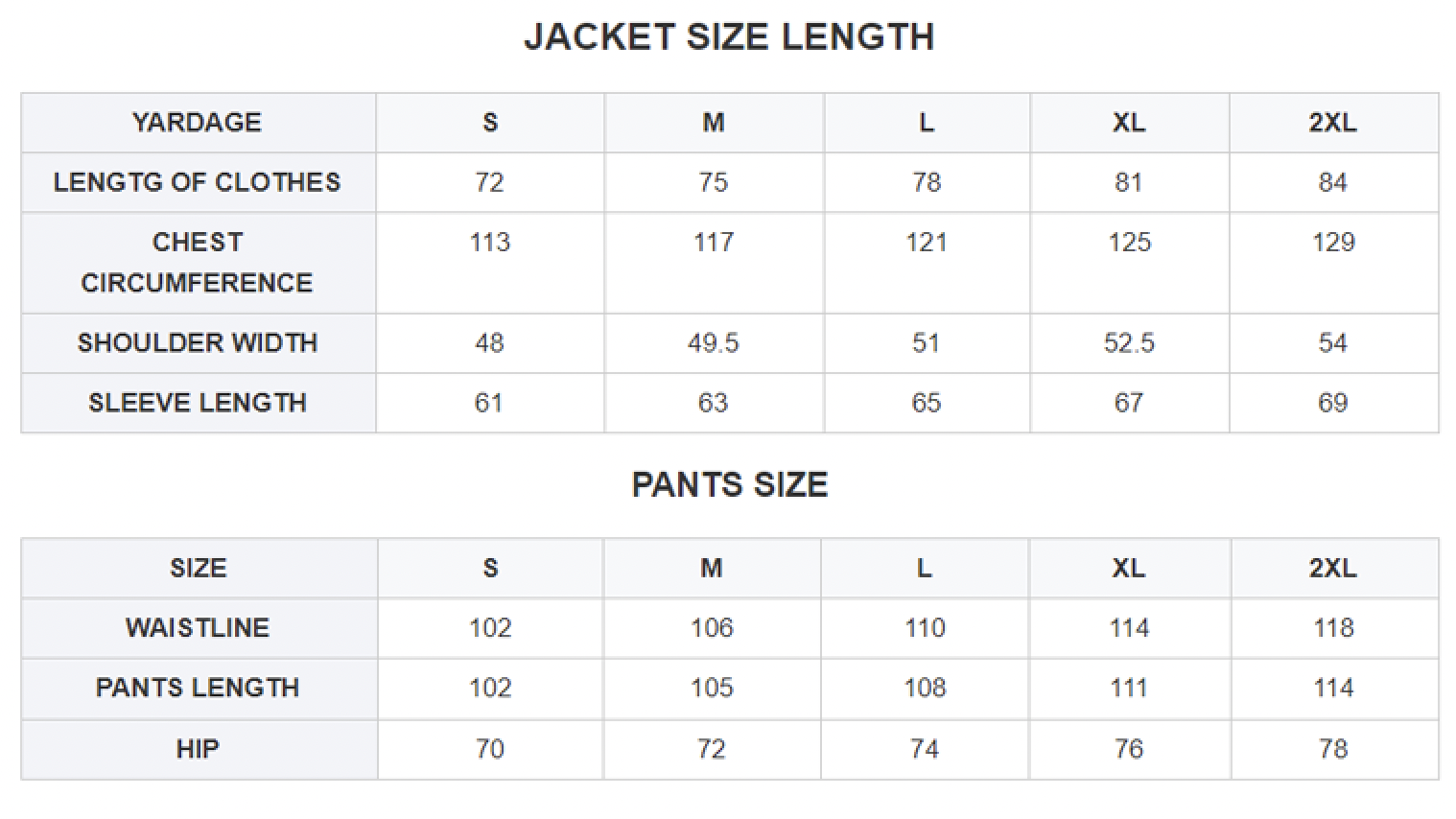Select the YARDAGE header cell
The image size is (1456, 819).
coord(198,123)
